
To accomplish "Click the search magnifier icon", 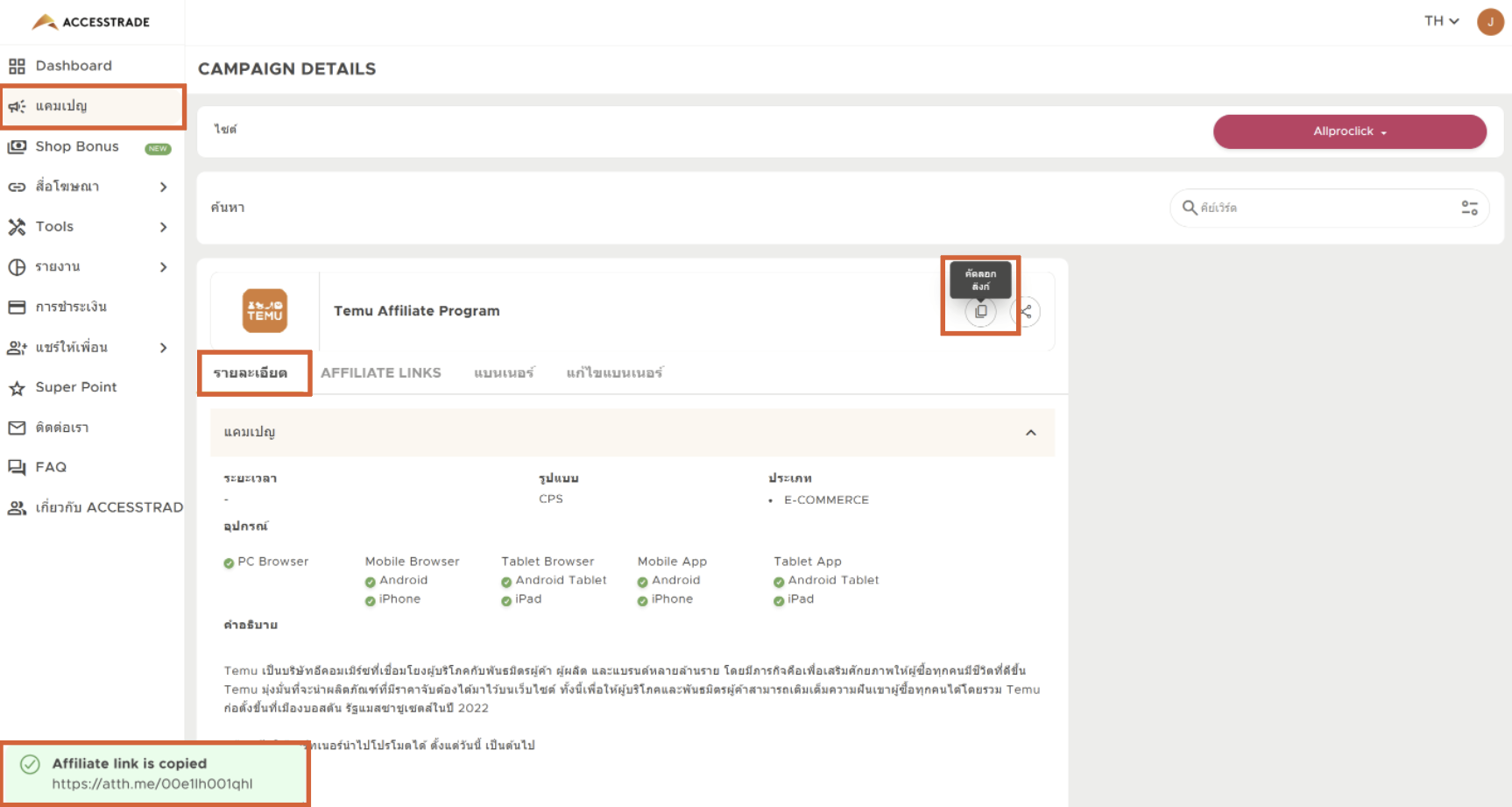I will coord(1190,208).
